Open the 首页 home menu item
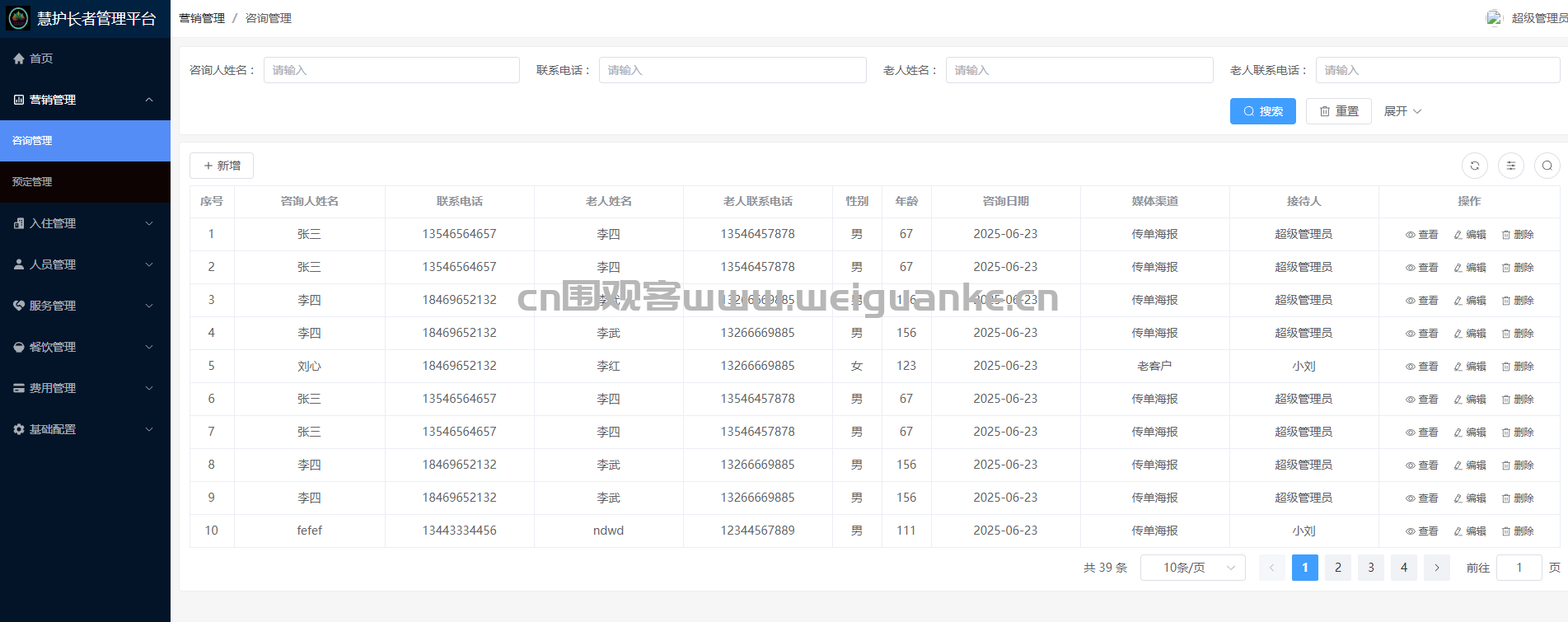The width and height of the screenshot is (1568, 622). (85, 58)
